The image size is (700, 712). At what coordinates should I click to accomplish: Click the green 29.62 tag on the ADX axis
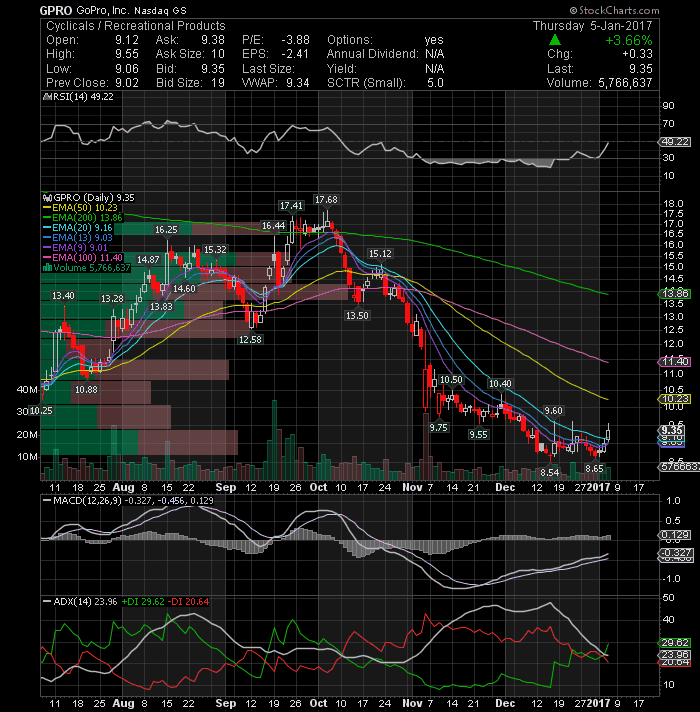(x=675, y=643)
